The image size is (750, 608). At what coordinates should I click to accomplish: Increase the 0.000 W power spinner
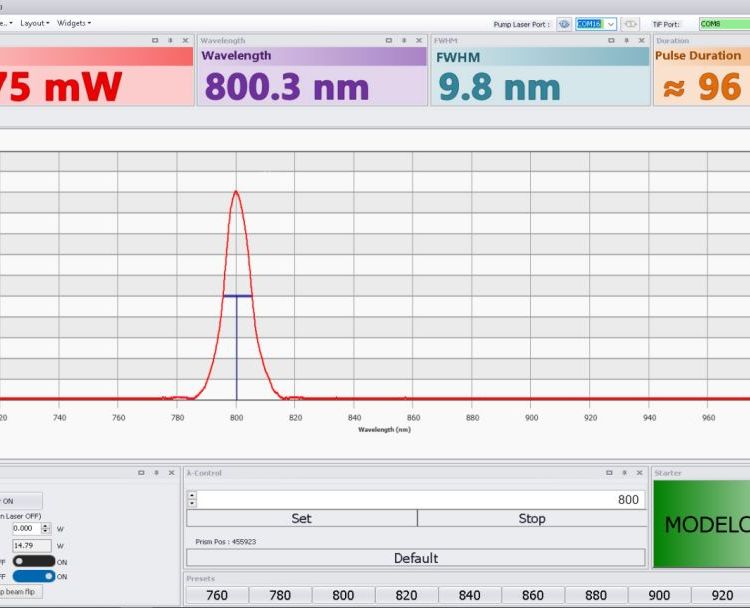tap(46, 526)
